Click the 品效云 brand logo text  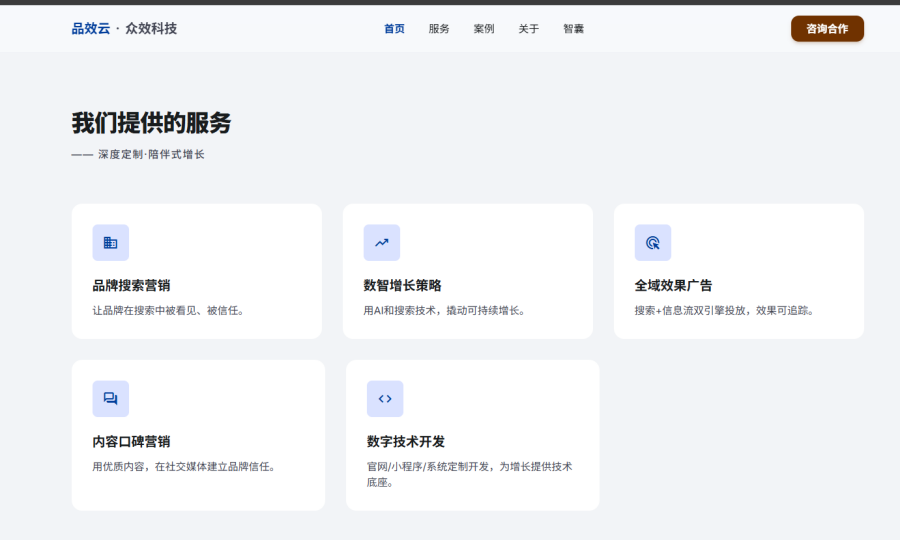tap(91, 29)
